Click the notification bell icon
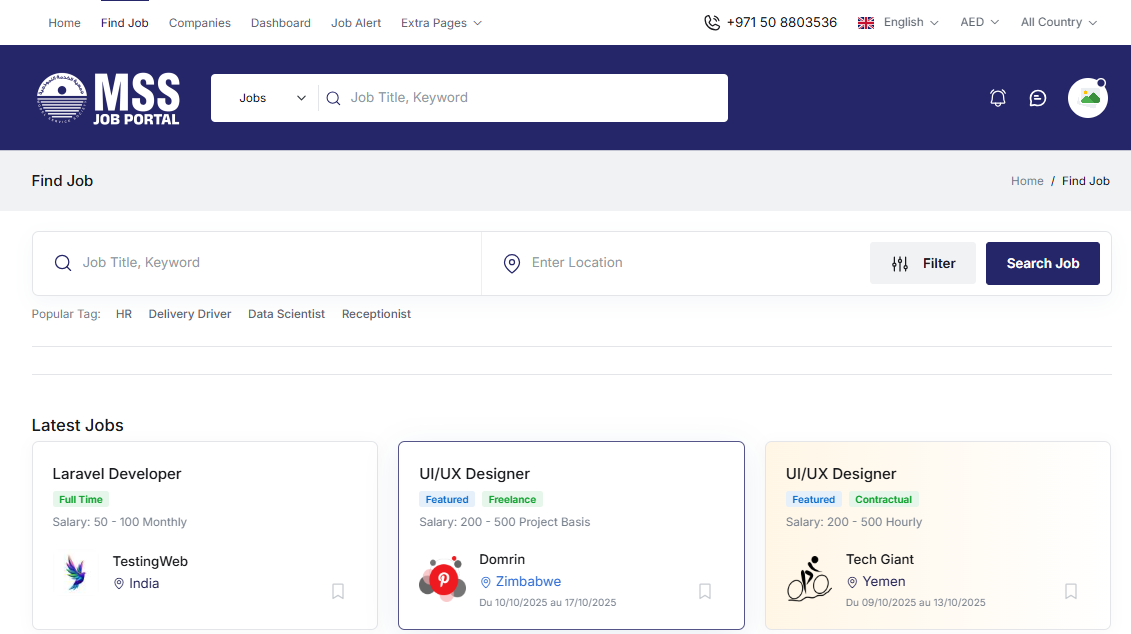The image size is (1131, 634). tap(997, 98)
